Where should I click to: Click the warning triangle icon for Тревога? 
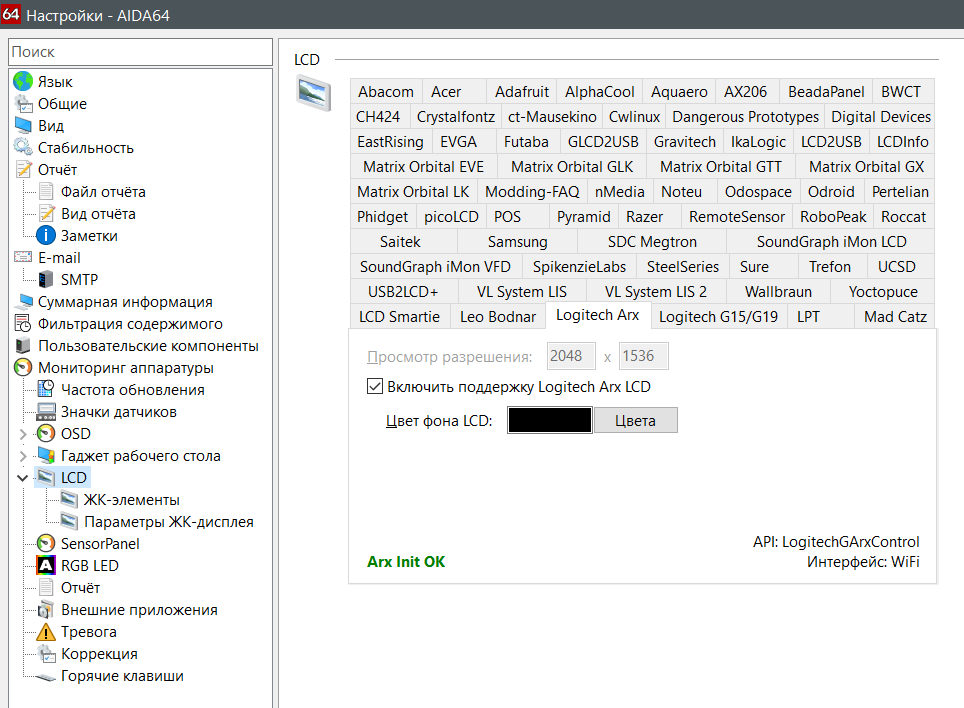(46, 632)
